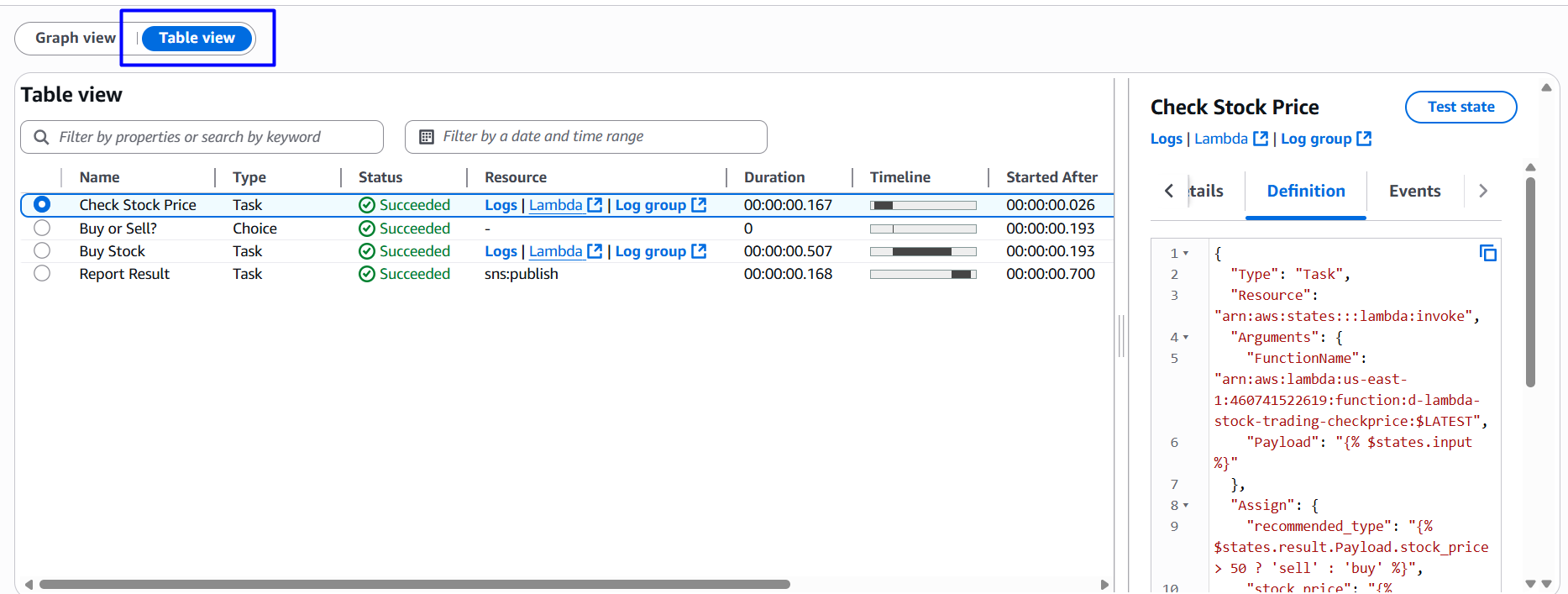Switch to the Events tab

(1414, 192)
